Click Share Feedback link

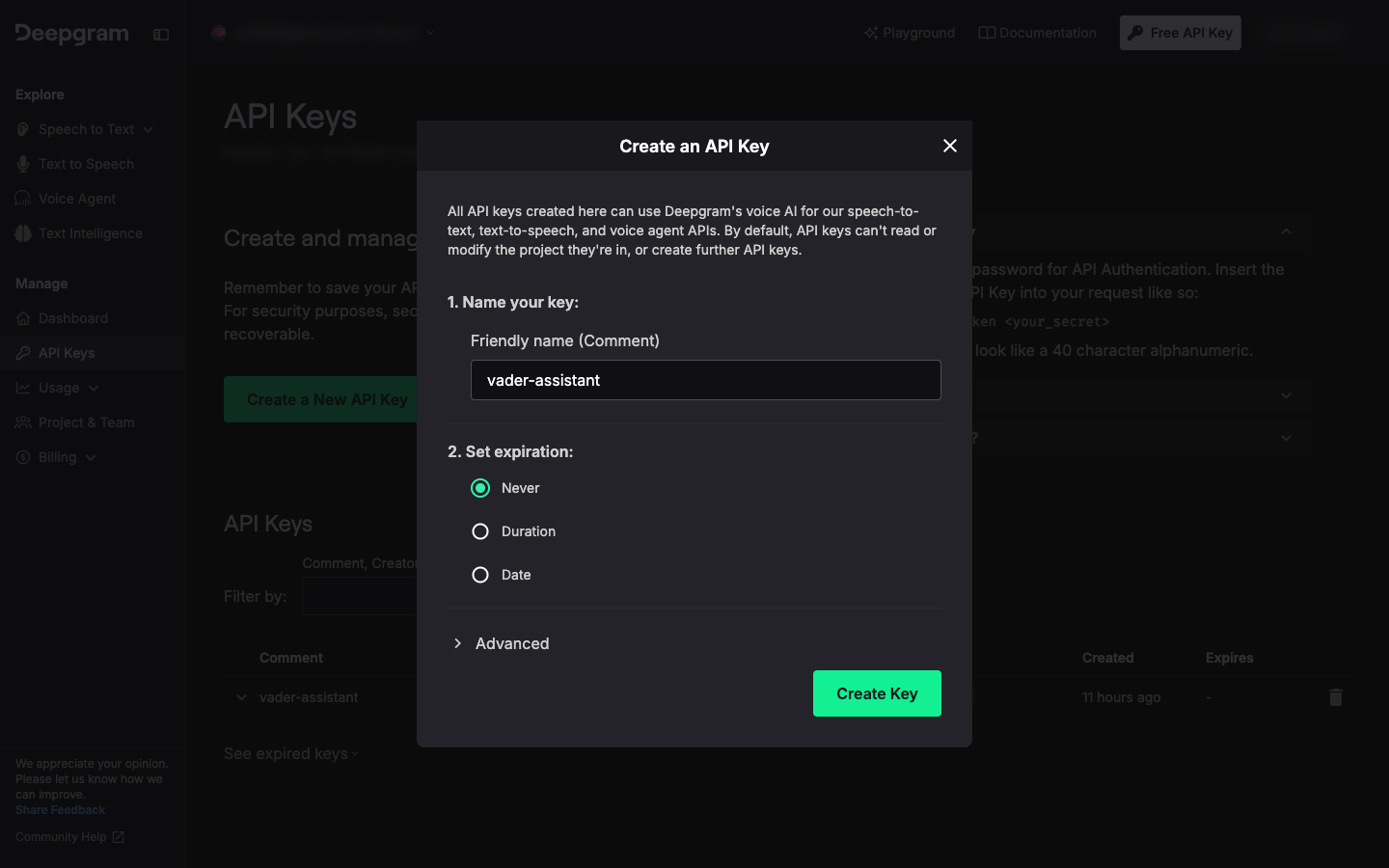(x=61, y=810)
